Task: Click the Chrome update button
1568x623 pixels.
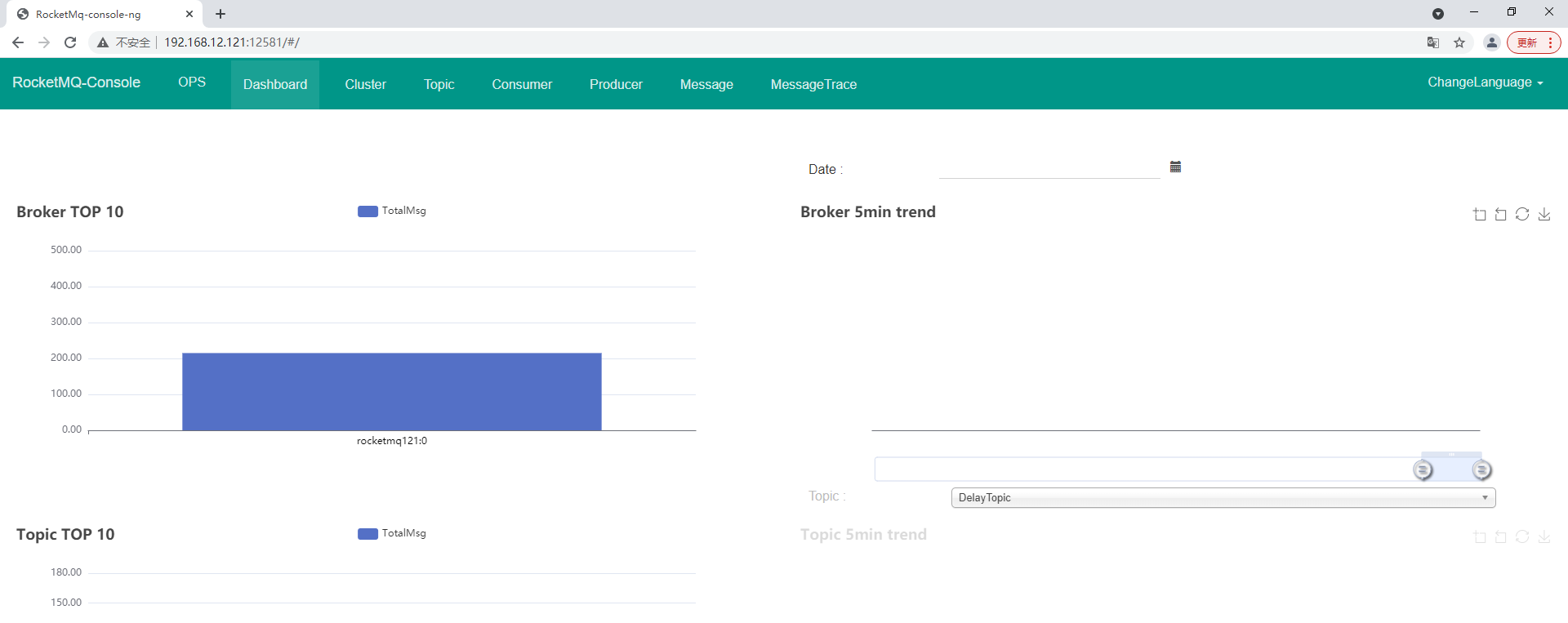Action: pyautogui.click(x=1534, y=42)
